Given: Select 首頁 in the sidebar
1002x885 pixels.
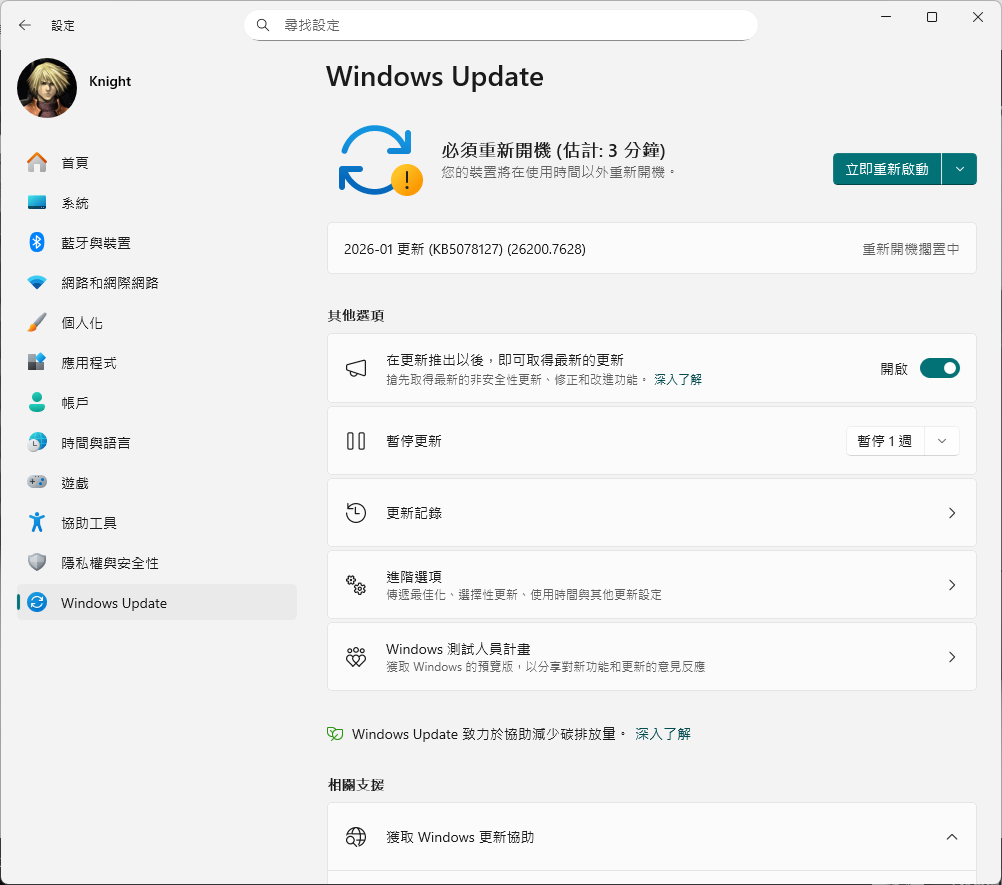Looking at the screenshot, I should point(157,162).
